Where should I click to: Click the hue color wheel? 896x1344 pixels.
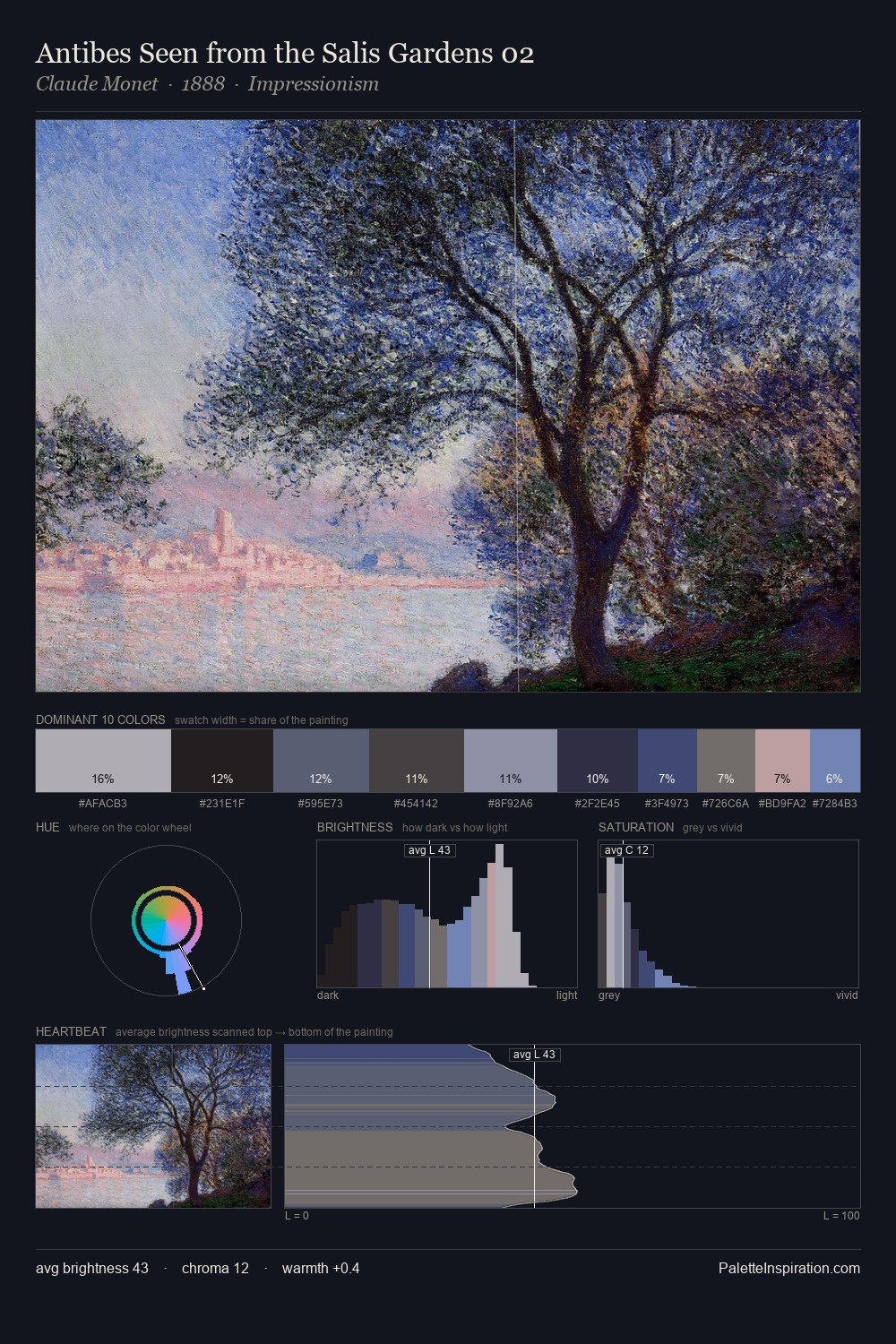166,920
